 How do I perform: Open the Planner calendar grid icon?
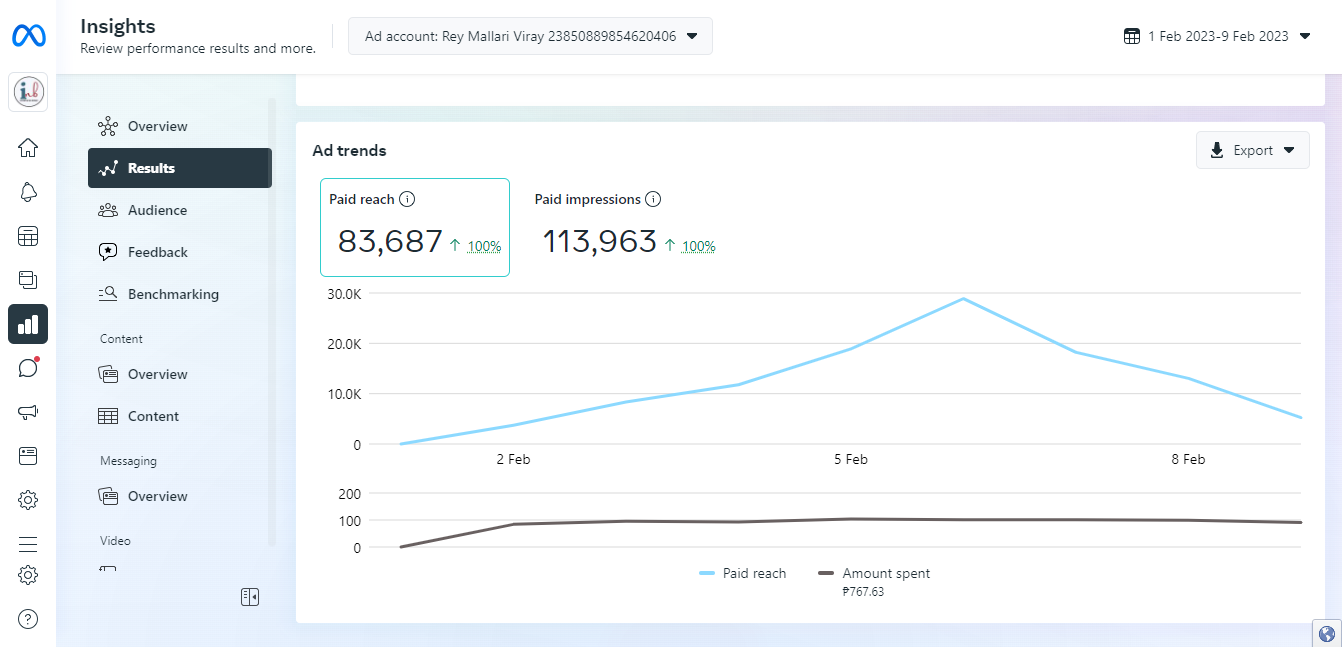click(x=28, y=236)
